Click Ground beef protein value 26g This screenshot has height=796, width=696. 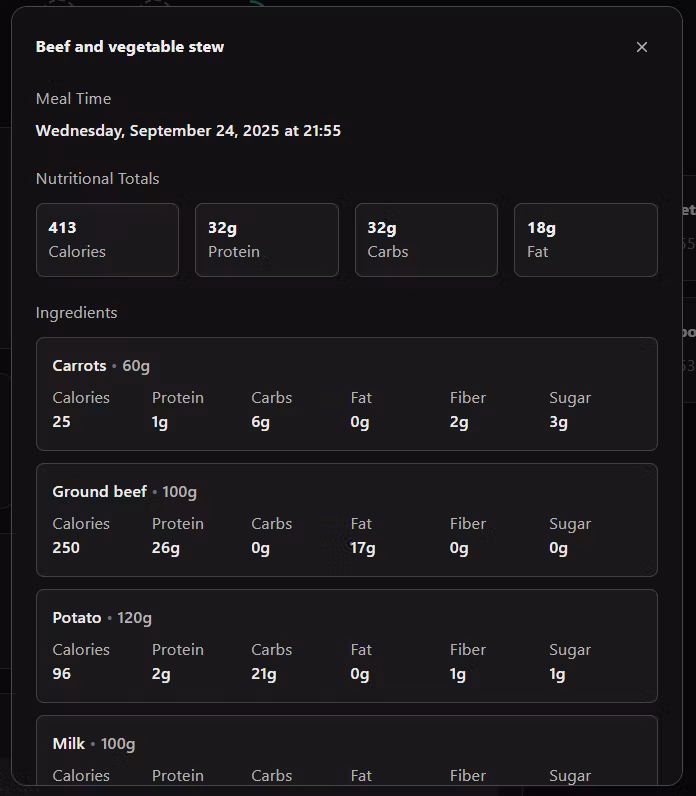[x=166, y=548]
